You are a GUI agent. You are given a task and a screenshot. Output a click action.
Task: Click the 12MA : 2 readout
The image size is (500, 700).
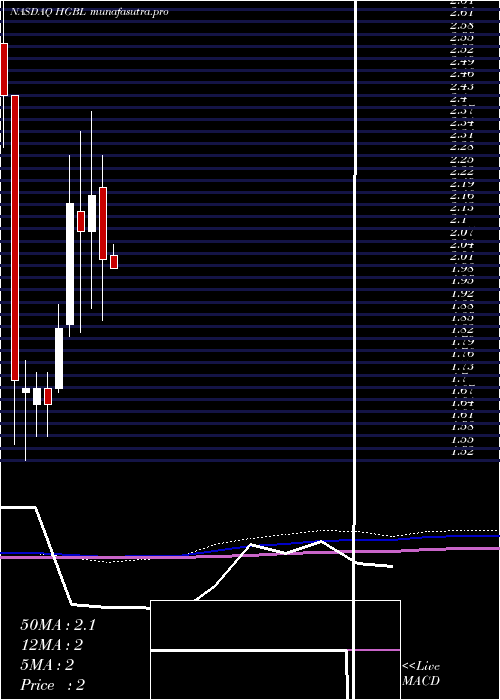pyautogui.click(x=52, y=645)
